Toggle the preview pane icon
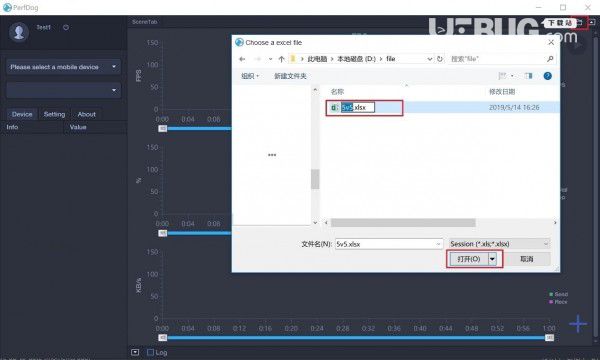This screenshot has height=360, width=600. coord(529,76)
